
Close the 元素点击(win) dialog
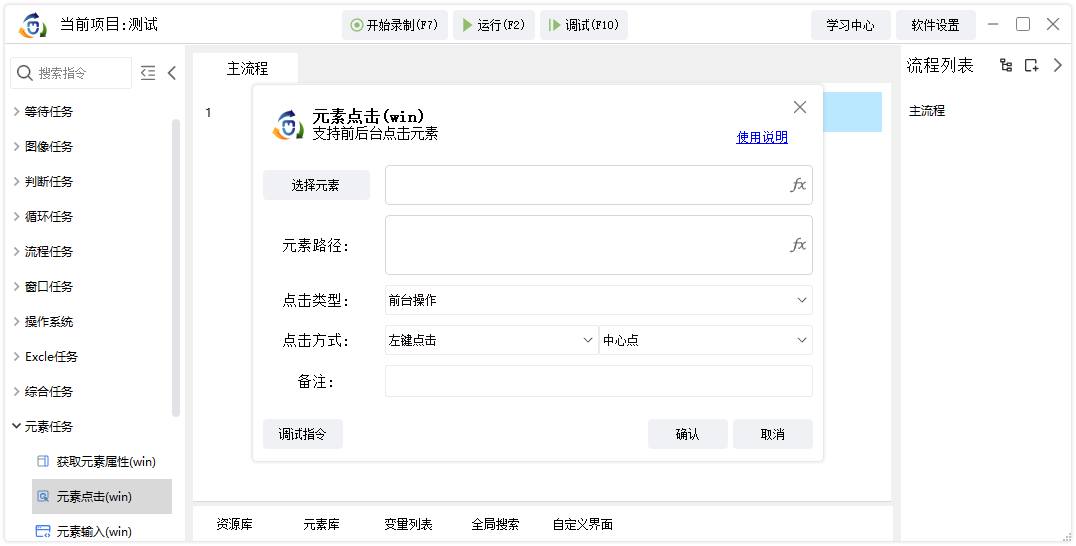point(799,107)
